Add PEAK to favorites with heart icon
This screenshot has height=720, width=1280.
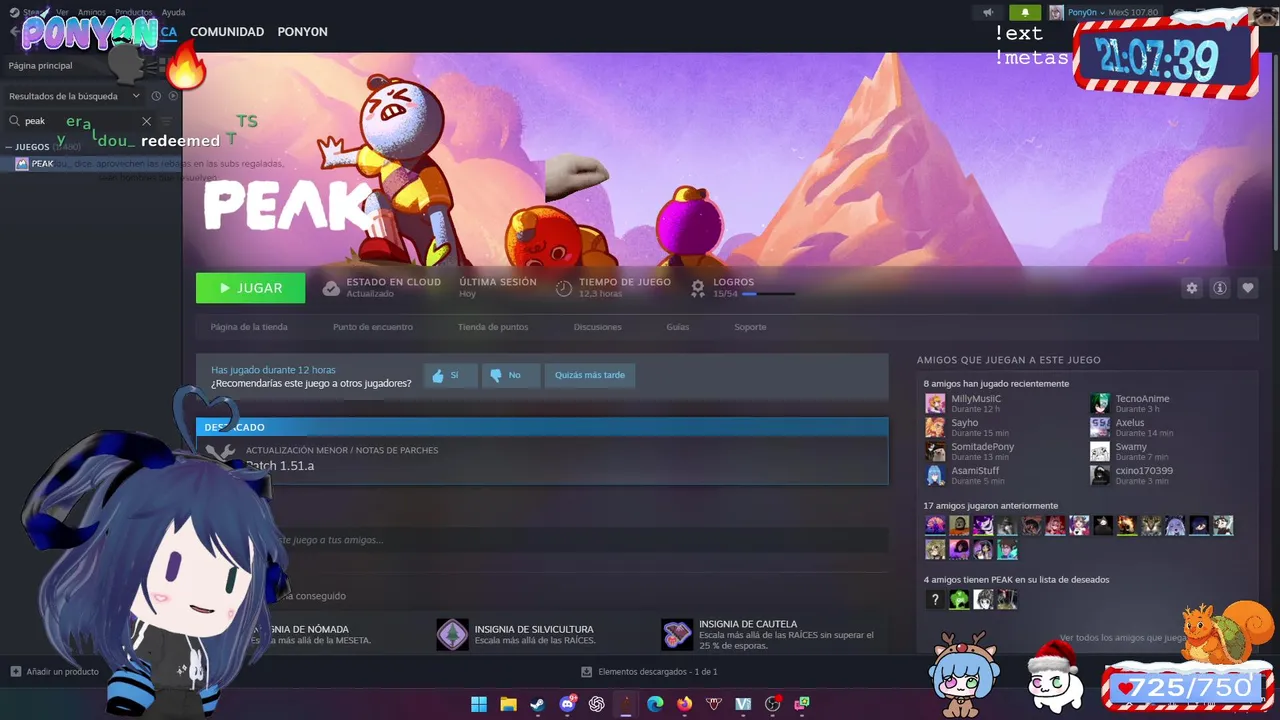click(x=1247, y=288)
